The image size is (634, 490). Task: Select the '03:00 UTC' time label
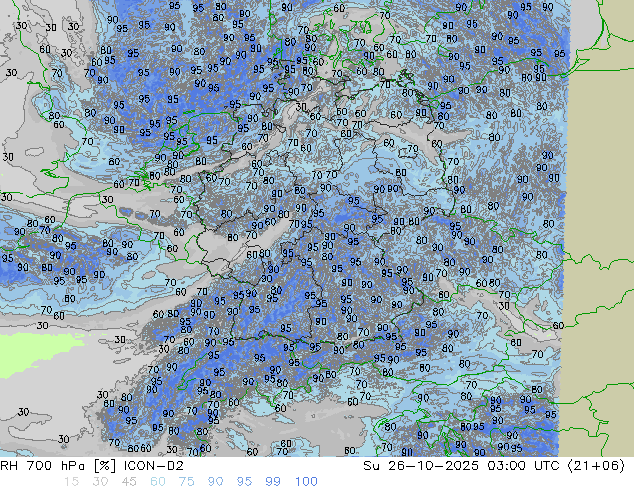(x=523, y=466)
